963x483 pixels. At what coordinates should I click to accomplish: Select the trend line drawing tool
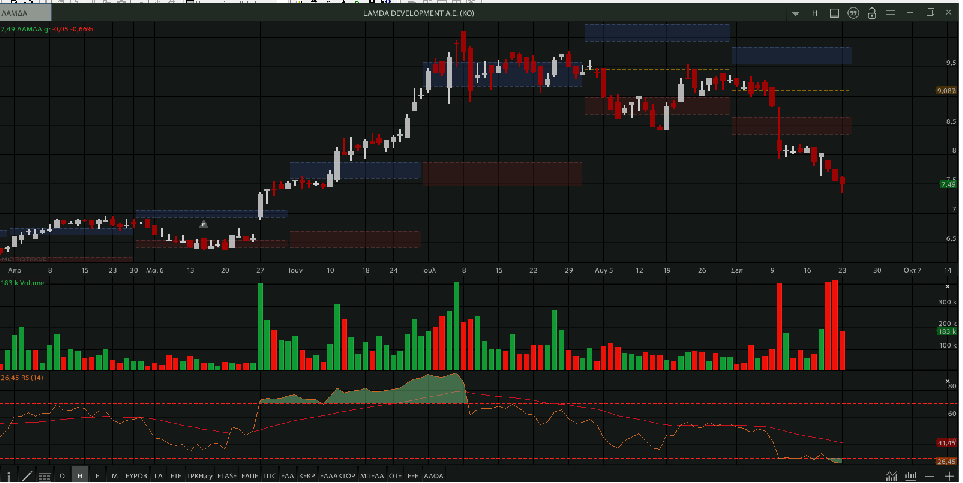click(x=27, y=476)
